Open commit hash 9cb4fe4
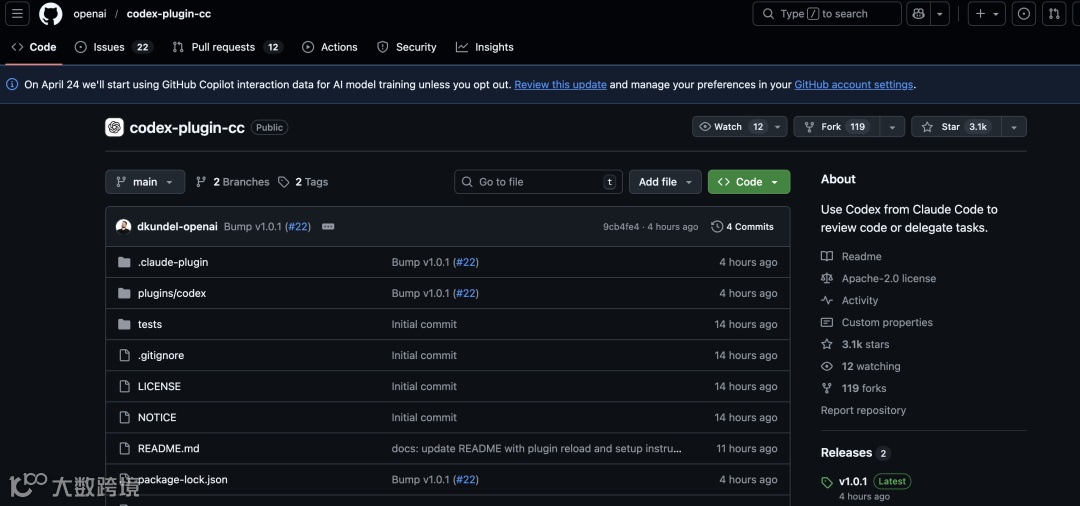The height and width of the screenshot is (506, 1080). [x=621, y=226]
